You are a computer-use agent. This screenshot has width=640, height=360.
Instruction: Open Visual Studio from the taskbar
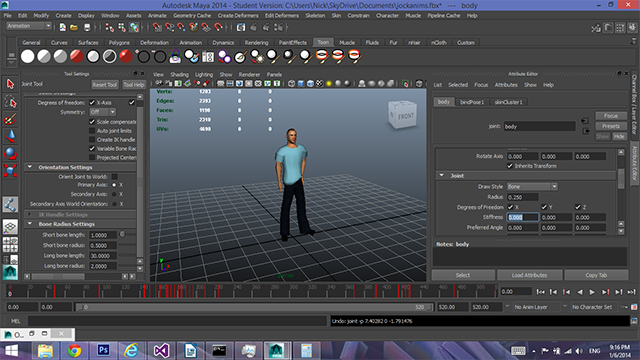click(161, 350)
